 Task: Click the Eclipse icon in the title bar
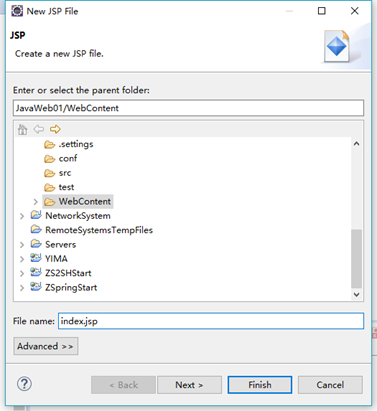(17, 11)
